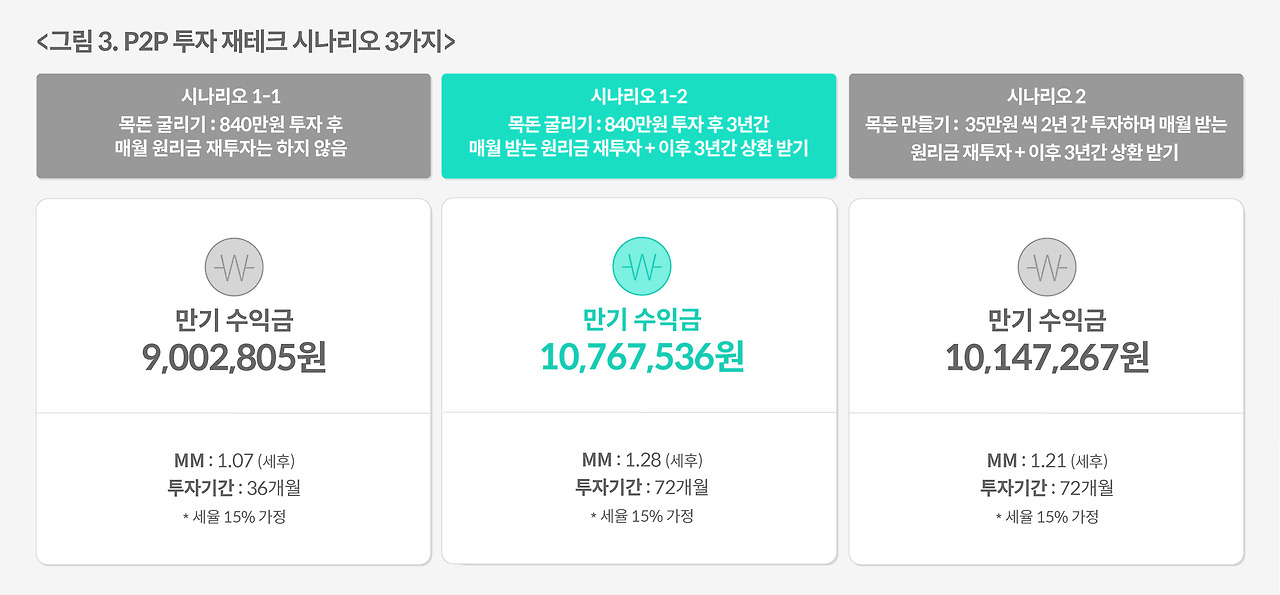The height and width of the screenshot is (595, 1280).
Task: Click 투자기간 : 72개월 in scenario 2 card
Action: (x=1047, y=489)
